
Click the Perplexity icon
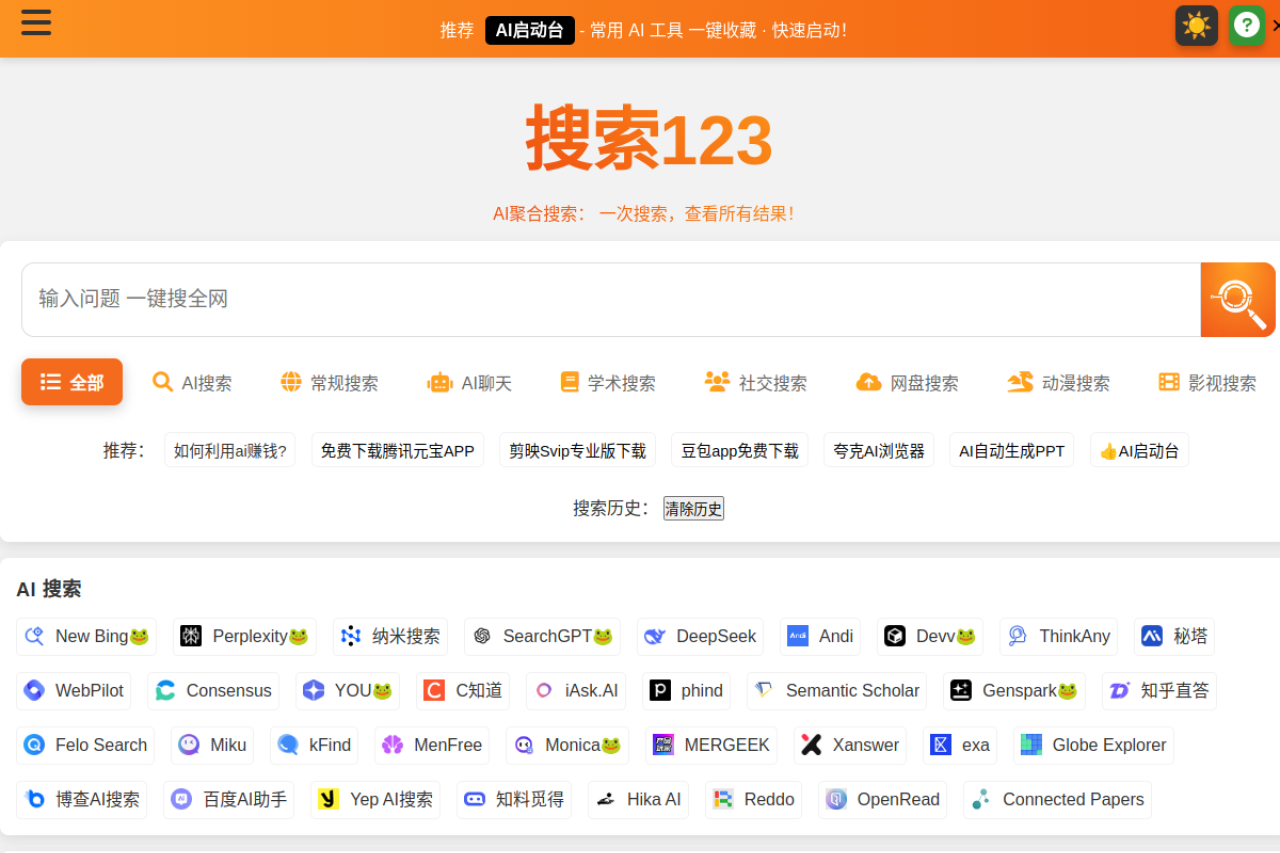[191, 636]
